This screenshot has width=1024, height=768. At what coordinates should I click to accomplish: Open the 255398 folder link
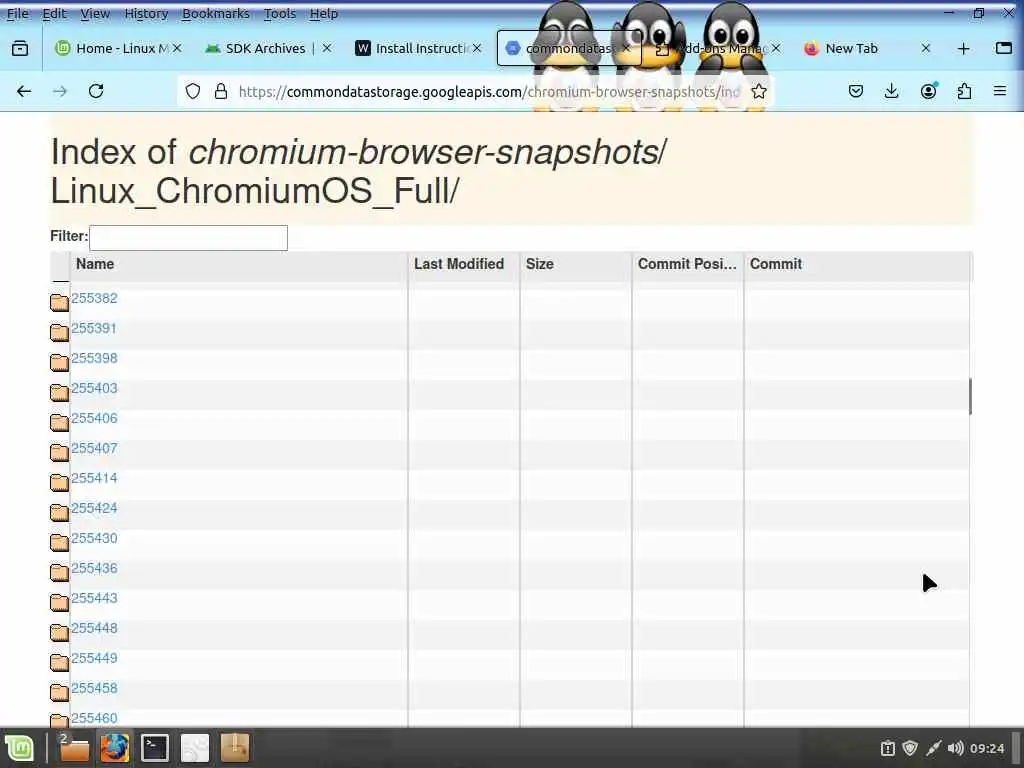point(94,359)
